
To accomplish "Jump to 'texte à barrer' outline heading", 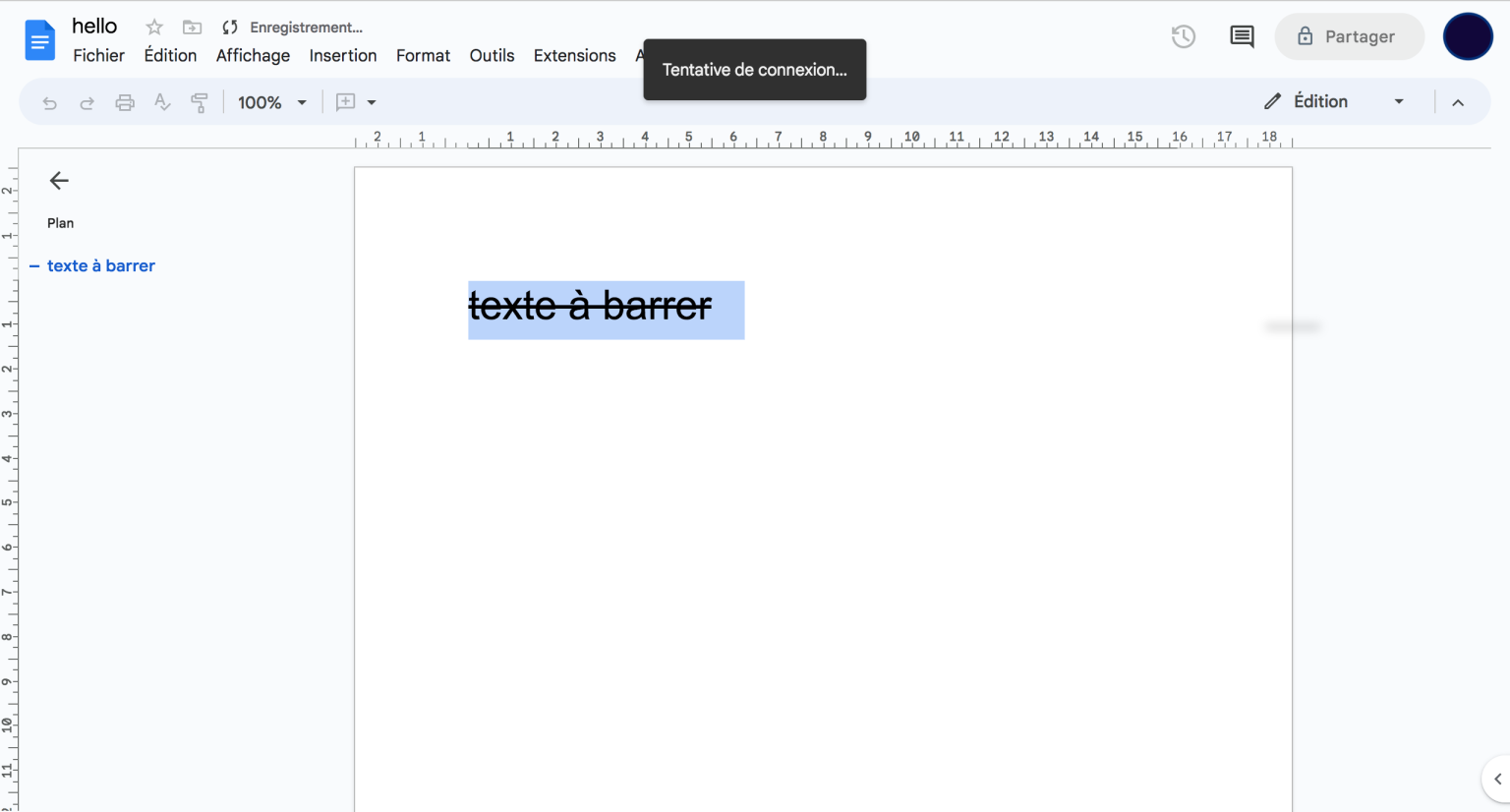I will point(101,265).
